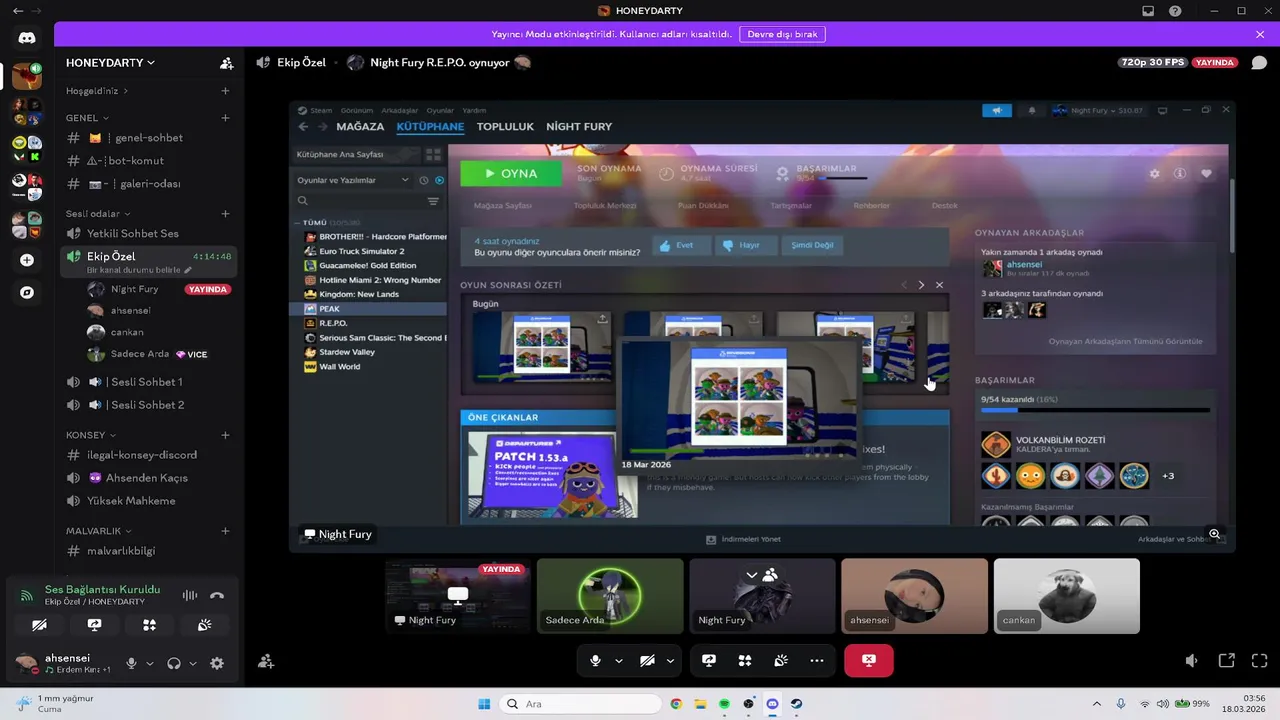Open camera options arrow in call bar
Image resolution: width=1280 pixels, height=720 pixels.
670,661
